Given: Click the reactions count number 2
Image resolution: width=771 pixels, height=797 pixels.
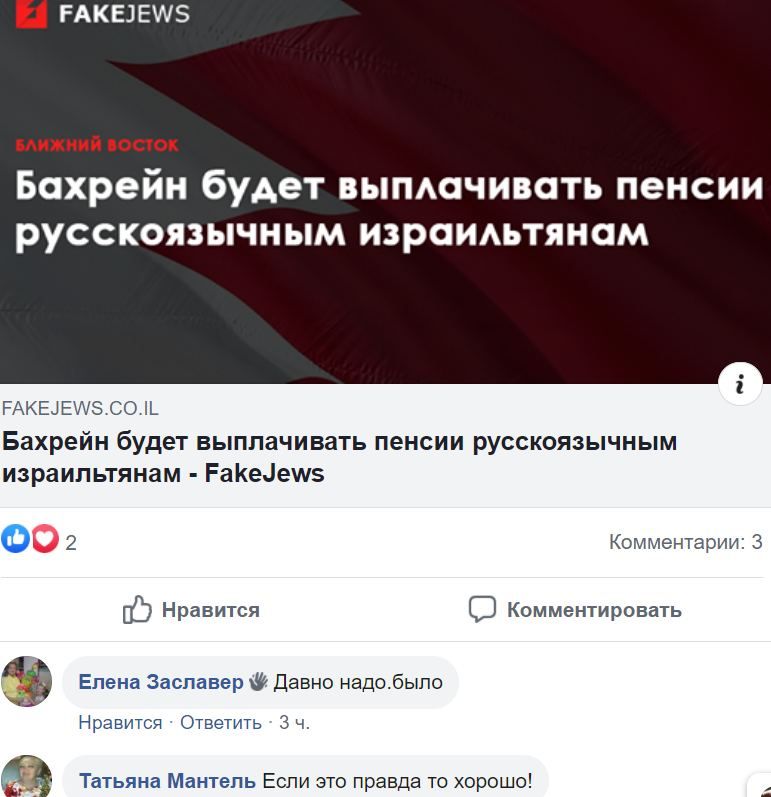Looking at the screenshot, I should 71,542.
